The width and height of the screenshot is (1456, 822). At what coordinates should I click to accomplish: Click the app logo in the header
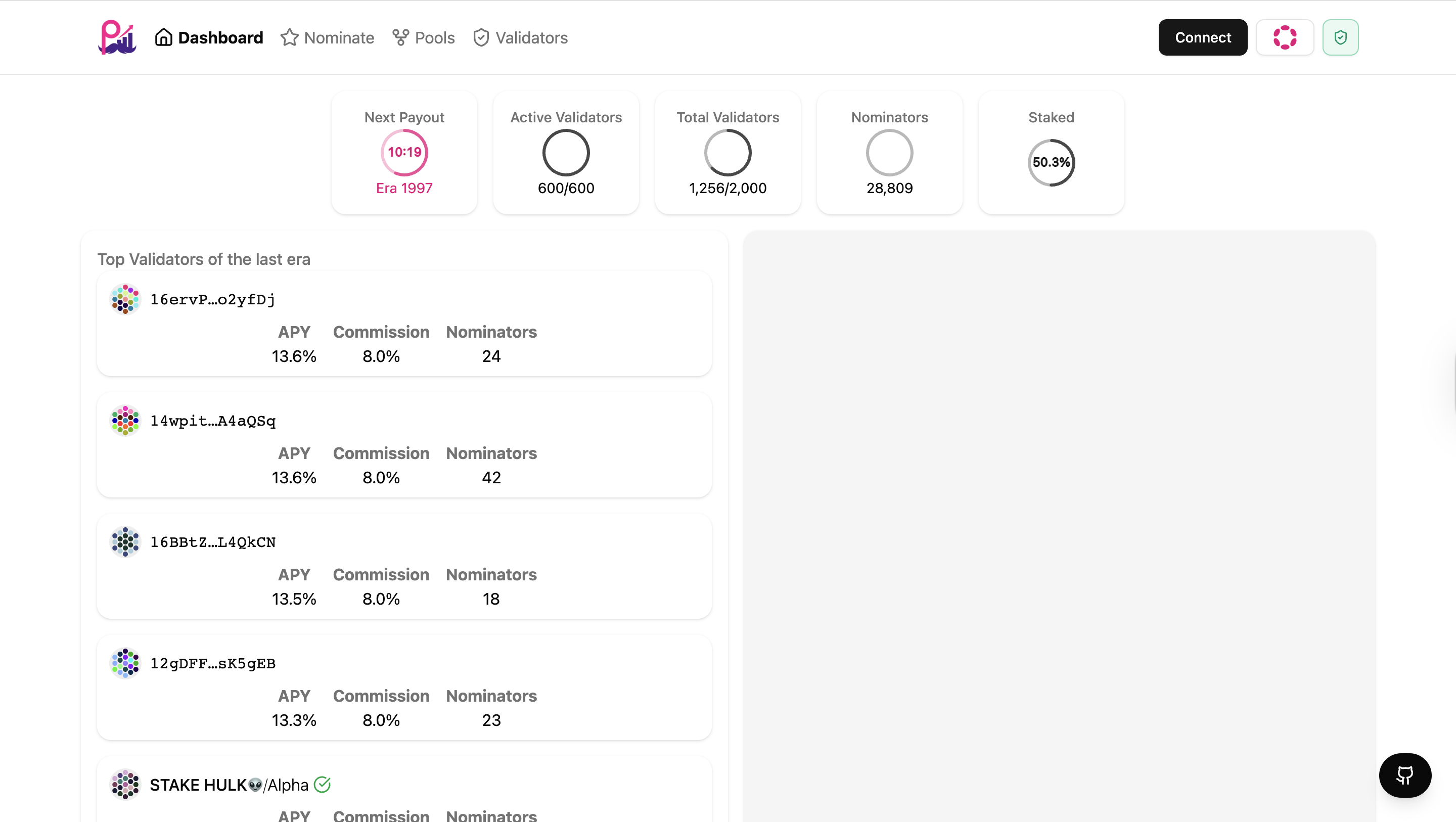pos(117,37)
